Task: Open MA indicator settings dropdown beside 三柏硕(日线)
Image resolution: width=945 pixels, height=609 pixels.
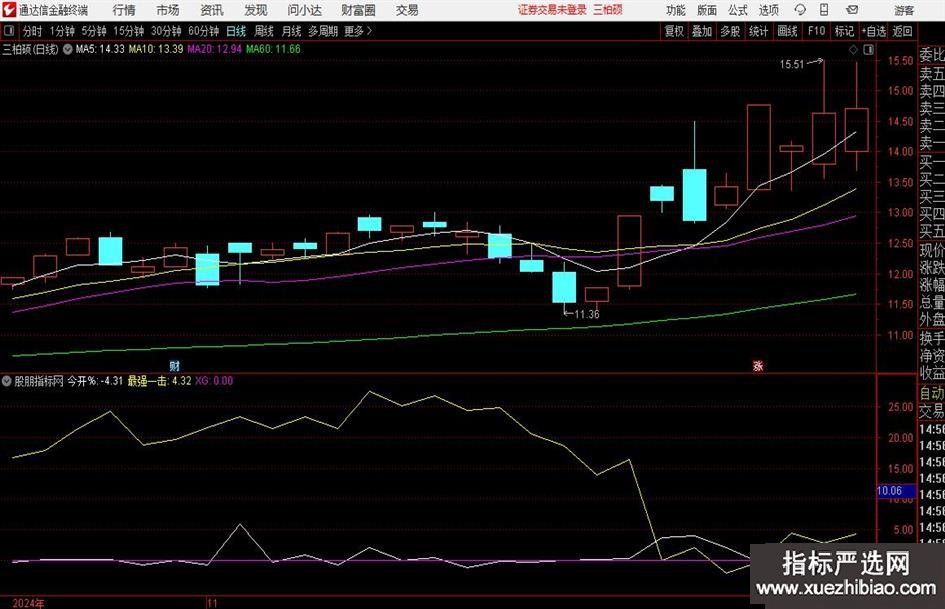Action: [x=68, y=49]
